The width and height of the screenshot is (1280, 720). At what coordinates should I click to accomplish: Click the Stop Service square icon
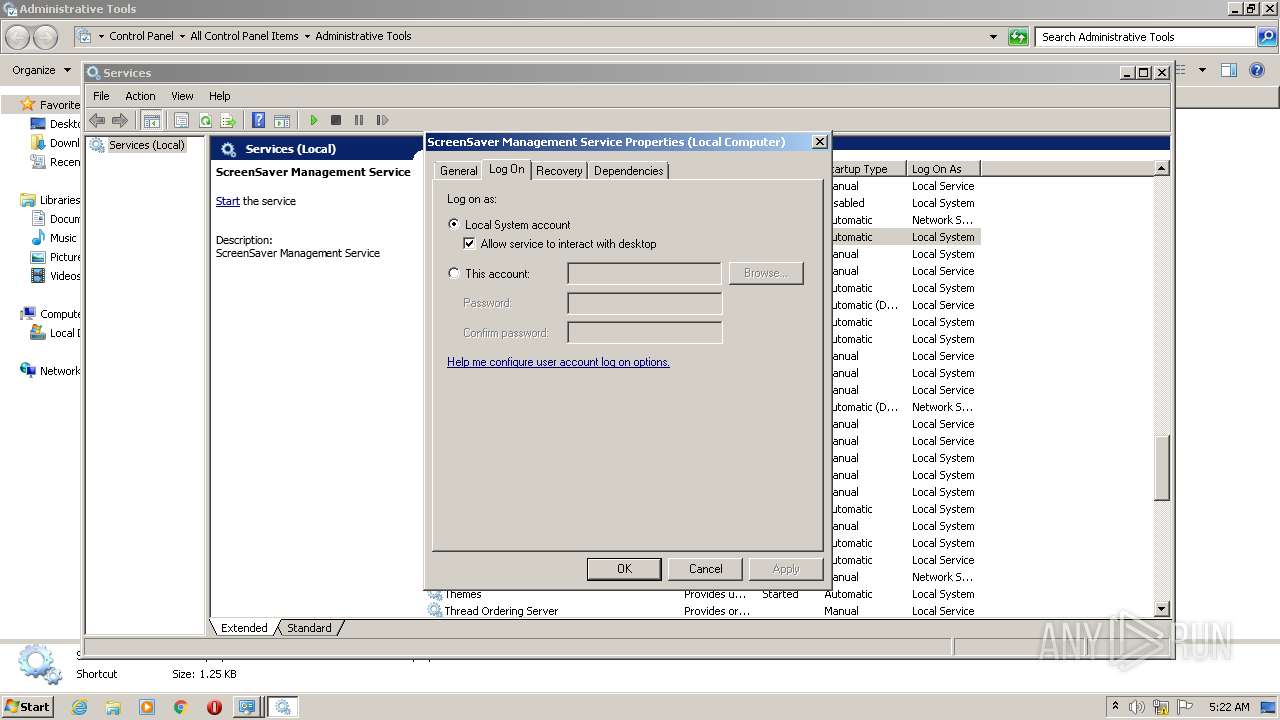pos(336,120)
